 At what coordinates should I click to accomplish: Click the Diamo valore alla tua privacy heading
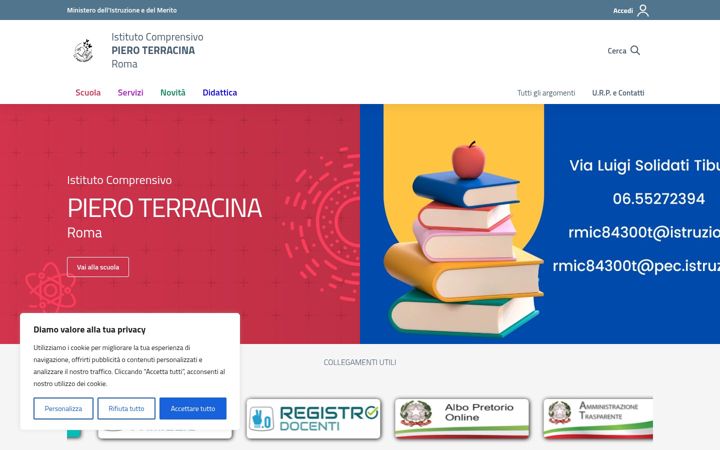point(90,330)
